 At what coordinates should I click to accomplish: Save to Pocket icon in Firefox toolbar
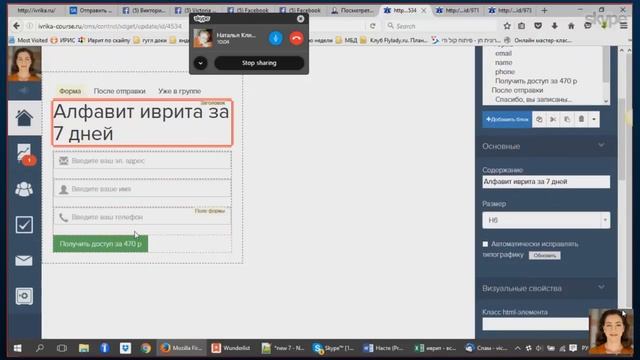click(538, 26)
